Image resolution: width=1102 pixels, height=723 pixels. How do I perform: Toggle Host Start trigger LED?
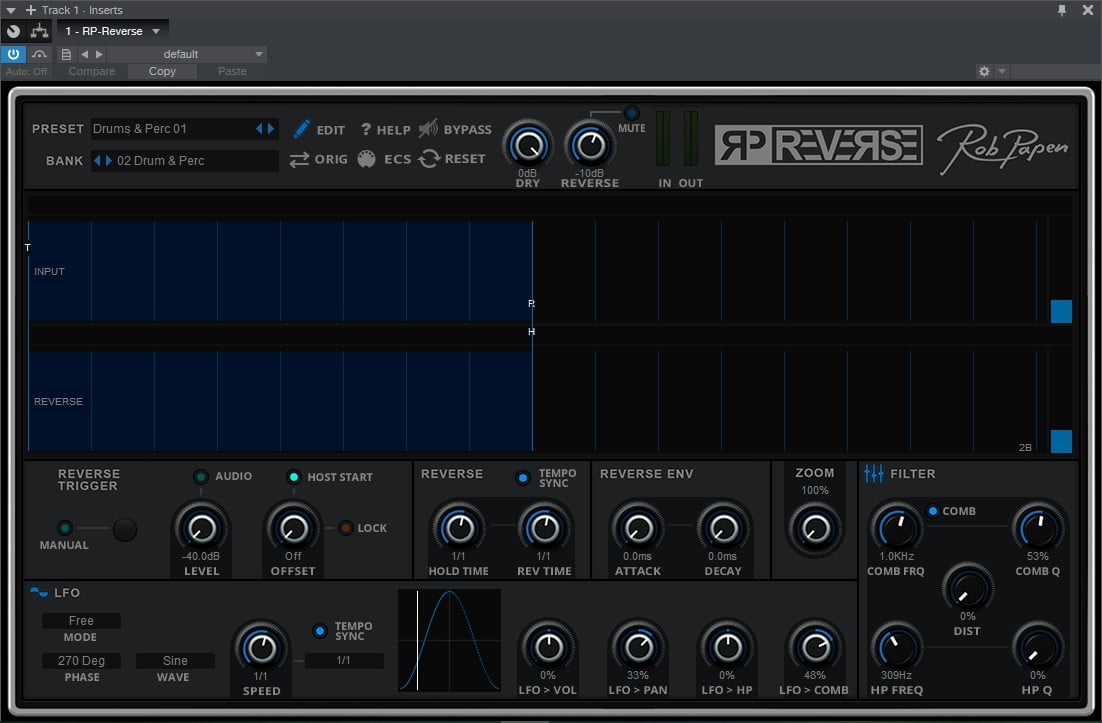(x=294, y=477)
